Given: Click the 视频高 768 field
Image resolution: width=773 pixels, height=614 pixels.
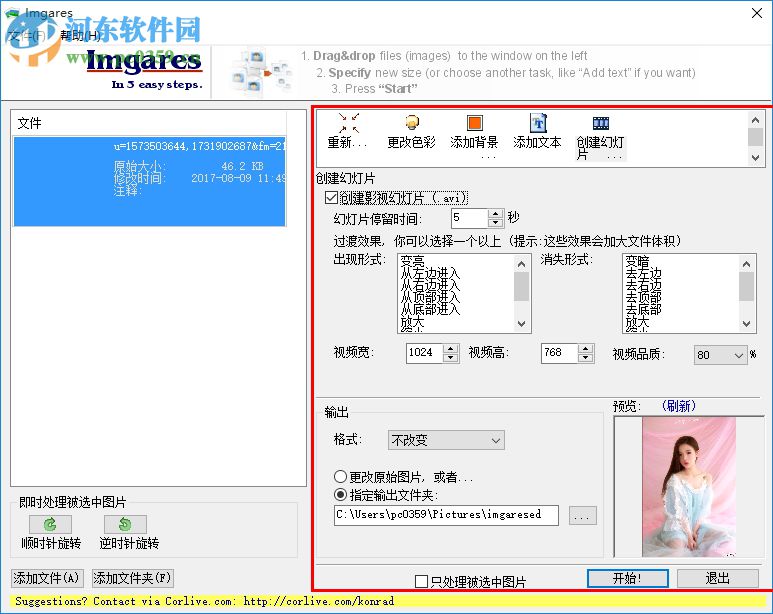Looking at the screenshot, I should click(560, 353).
